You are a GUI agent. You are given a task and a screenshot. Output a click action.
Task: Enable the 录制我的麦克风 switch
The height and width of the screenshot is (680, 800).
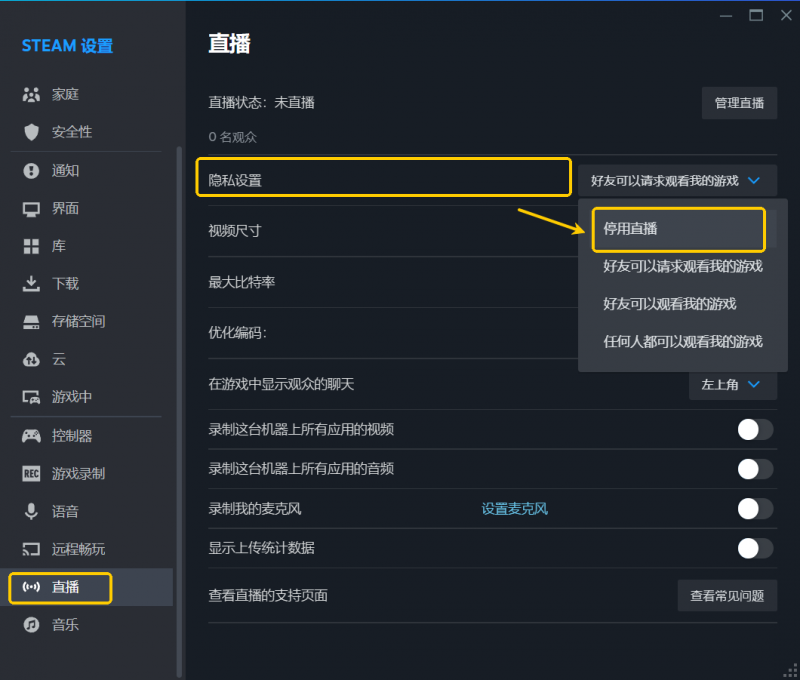coord(755,509)
